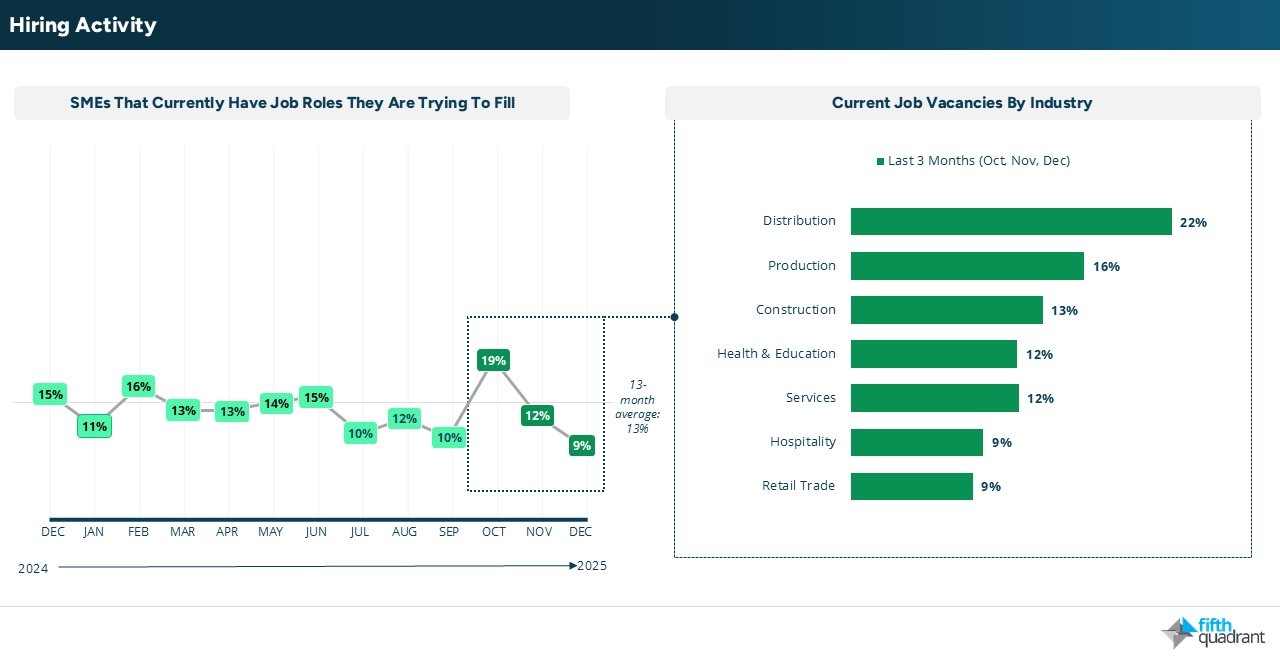Click the OCT label on the month axis
The image size is (1280, 667).
(493, 532)
